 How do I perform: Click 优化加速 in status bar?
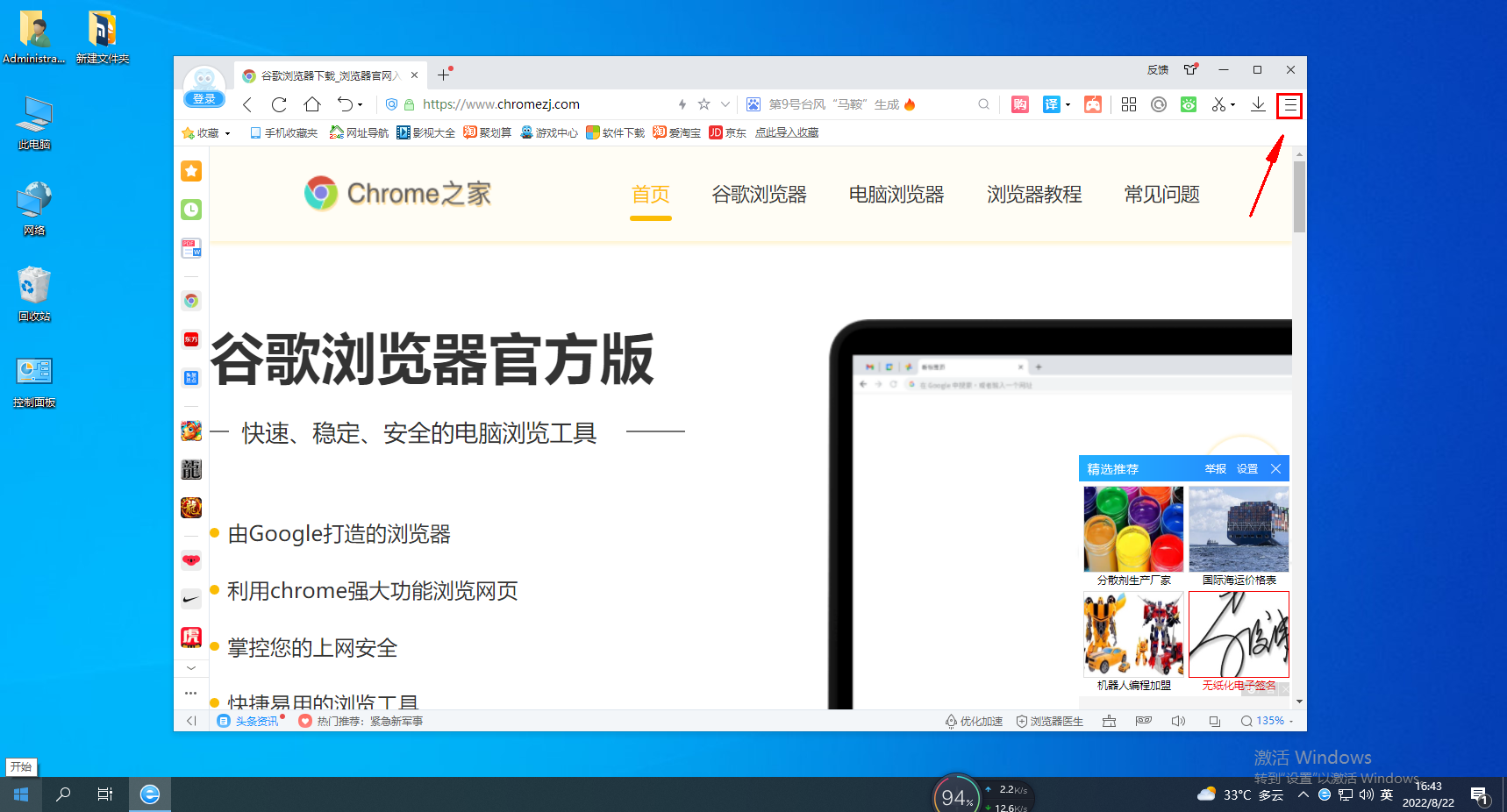point(974,722)
